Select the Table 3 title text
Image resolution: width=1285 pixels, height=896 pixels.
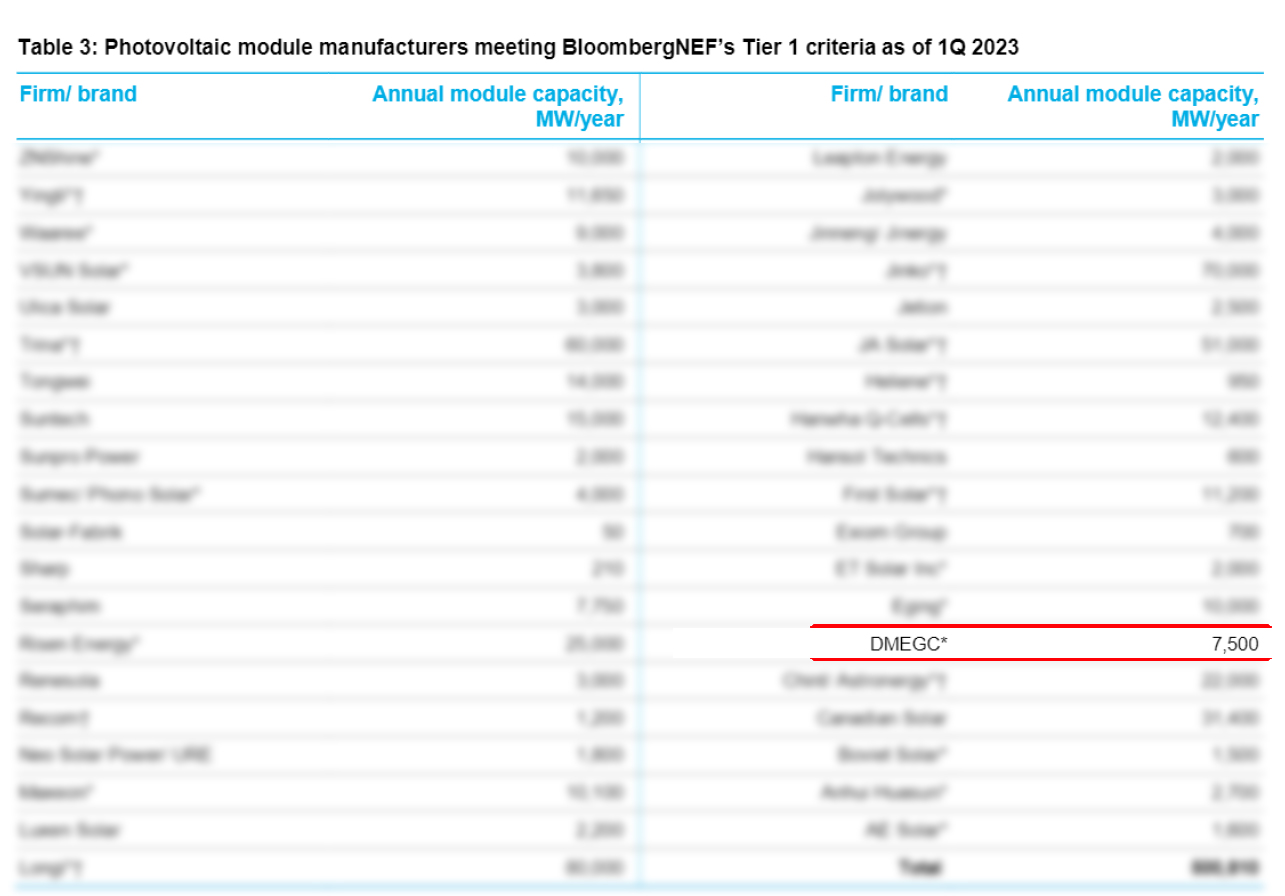(x=518, y=48)
